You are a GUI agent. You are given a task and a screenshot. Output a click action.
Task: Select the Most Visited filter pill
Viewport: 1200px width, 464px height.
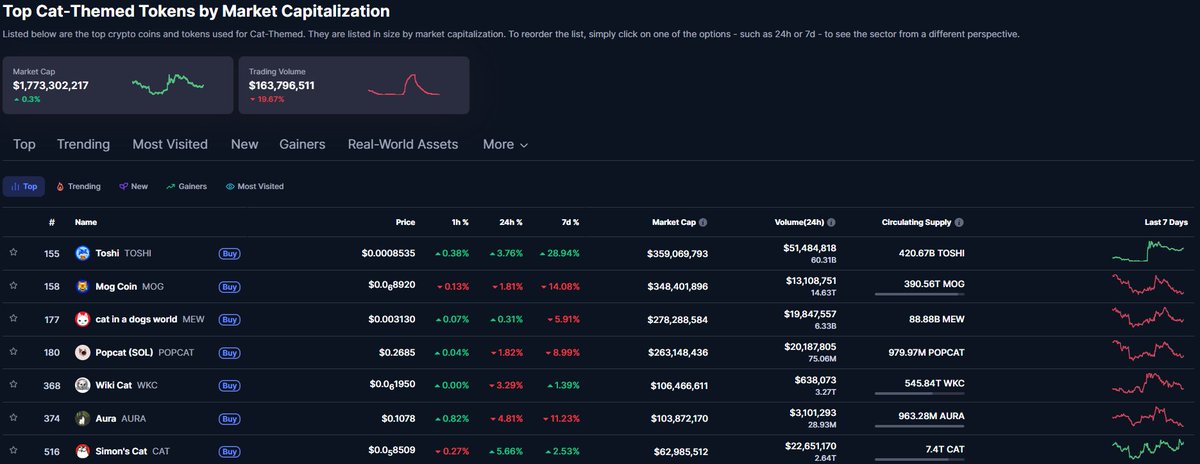click(255, 186)
